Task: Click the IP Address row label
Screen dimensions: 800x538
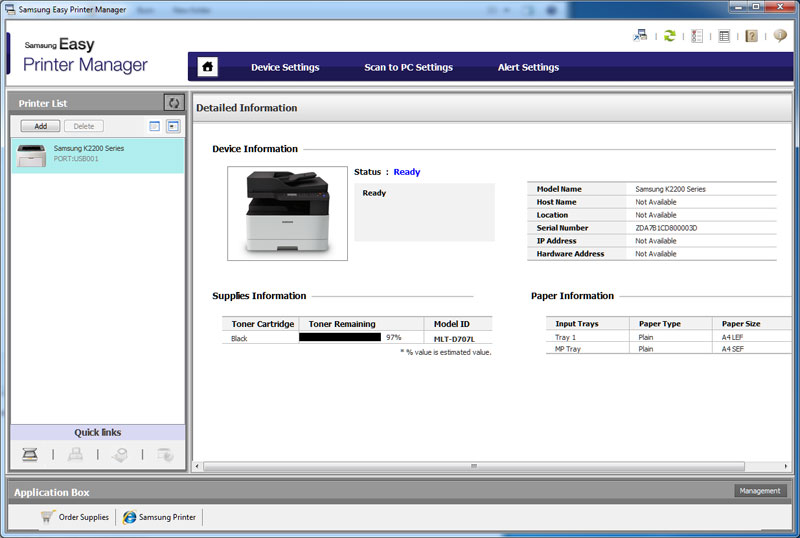Action: tap(556, 240)
